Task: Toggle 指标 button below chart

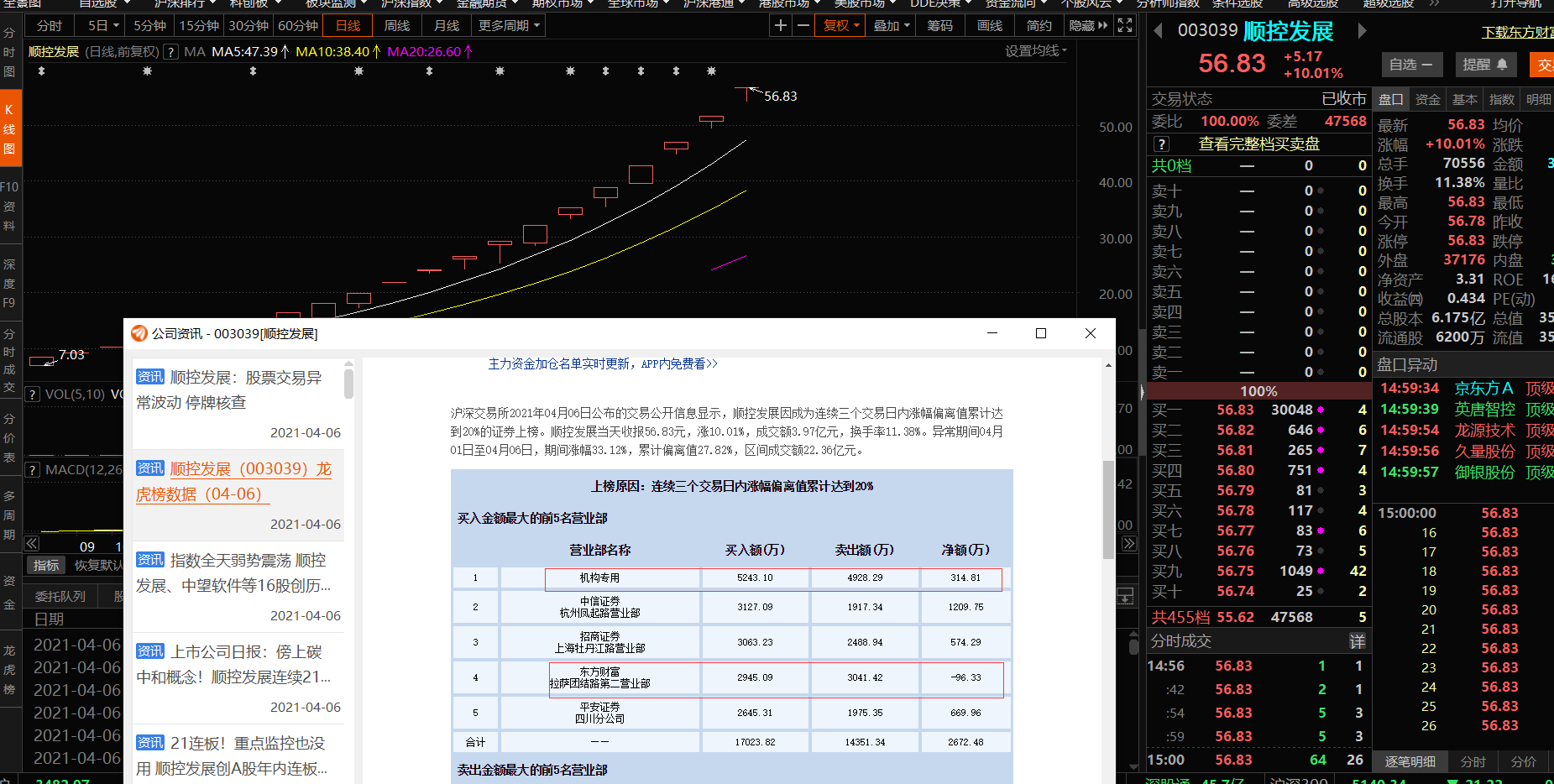Action: (46, 565)
